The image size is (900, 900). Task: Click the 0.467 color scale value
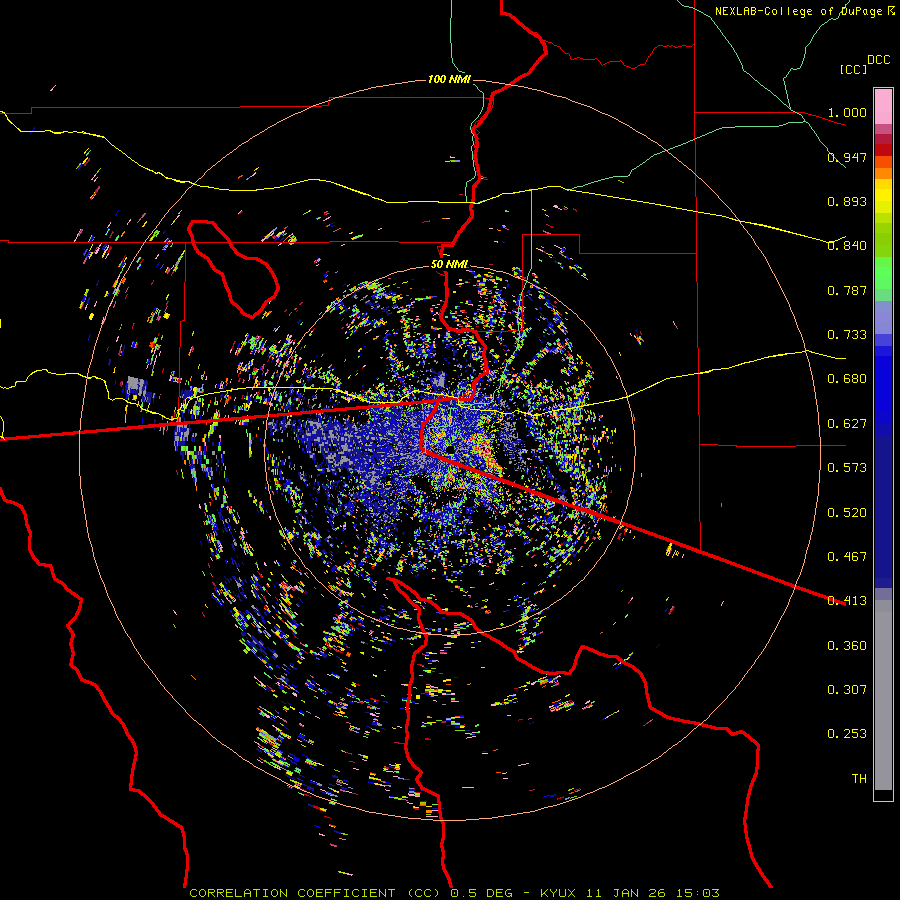pyautogui.click(x=847, y=557)
